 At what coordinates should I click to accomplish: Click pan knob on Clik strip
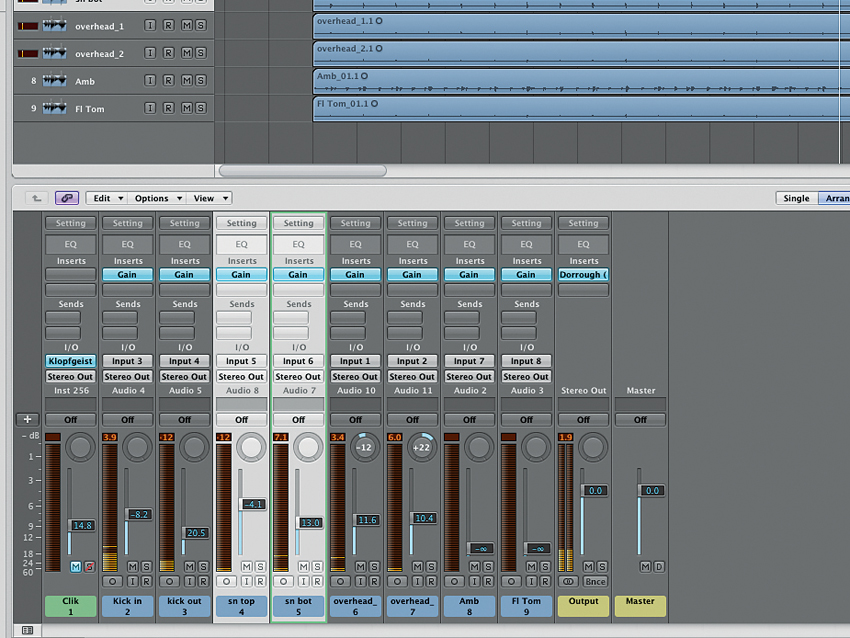click(80, 447)
